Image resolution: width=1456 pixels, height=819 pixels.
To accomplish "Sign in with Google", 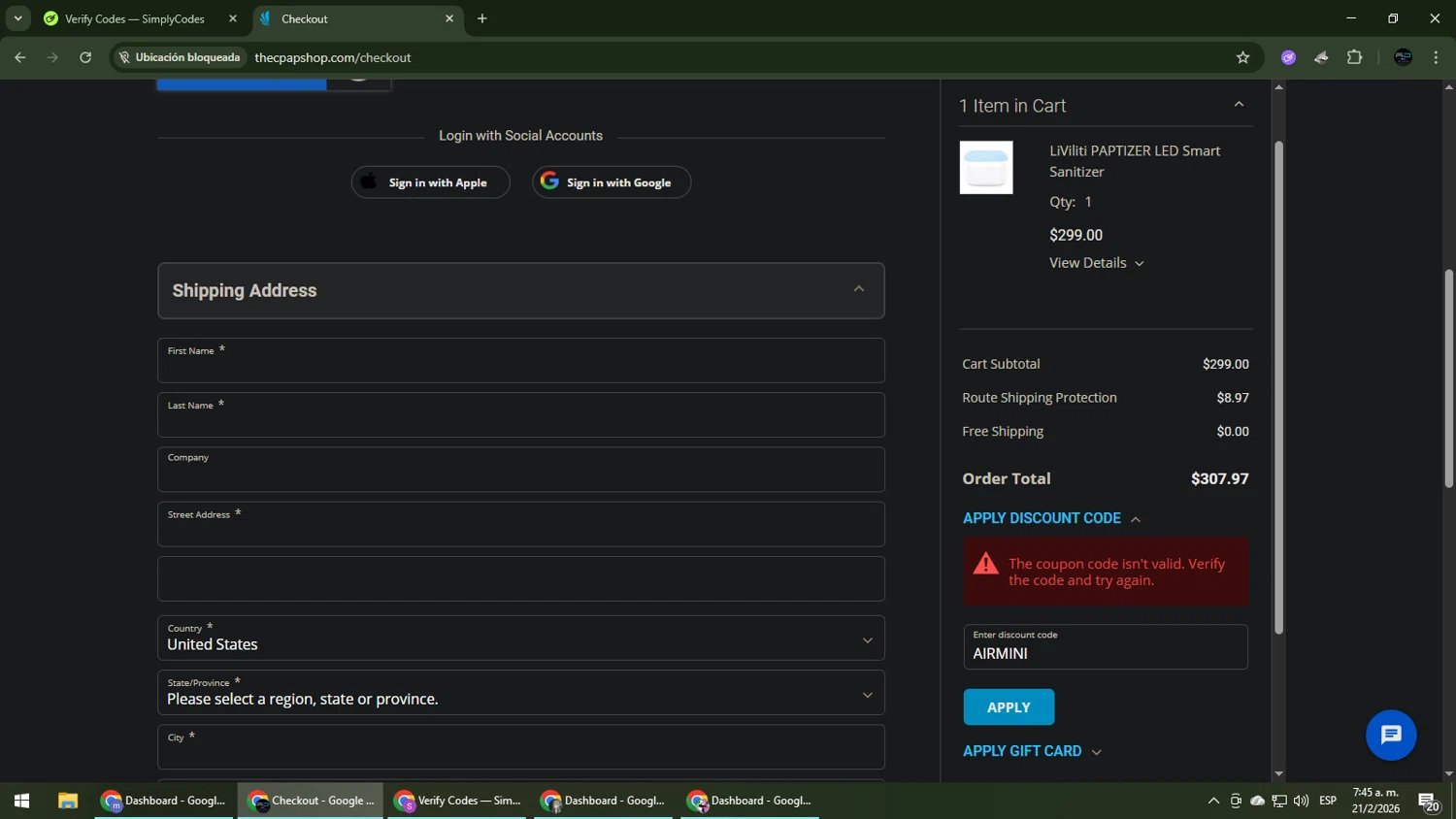I will coord(612,182).
